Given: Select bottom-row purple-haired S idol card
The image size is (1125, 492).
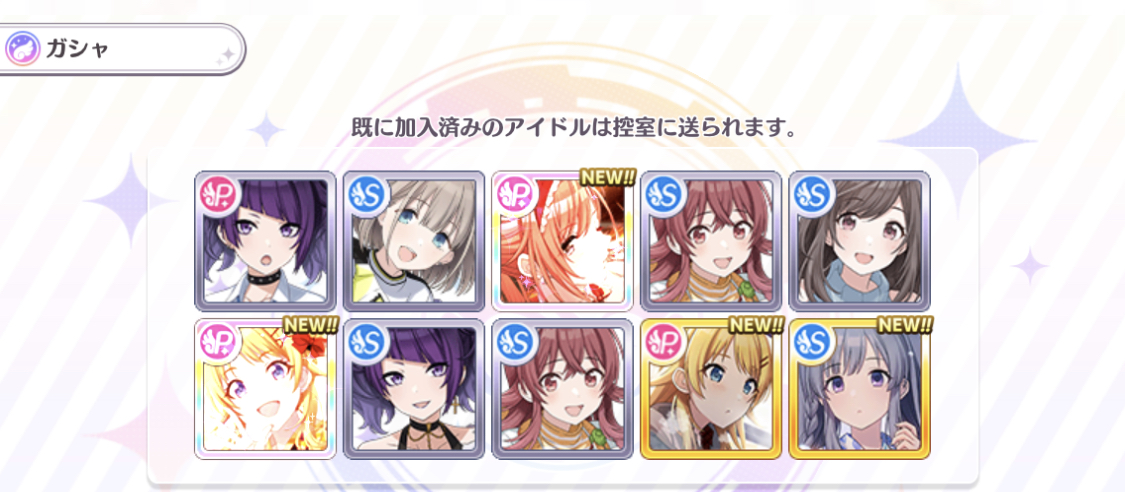Looking at the screenshot, I should tap(413, 389).
